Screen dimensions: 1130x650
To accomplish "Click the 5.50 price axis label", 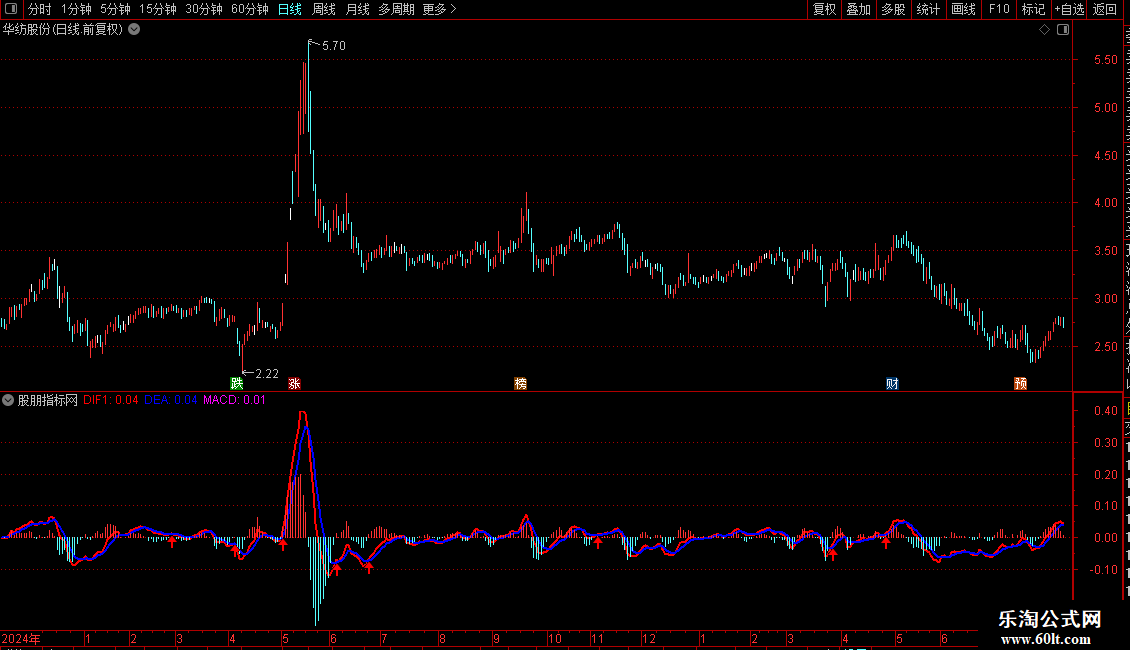I will (x=1105, y=60).
